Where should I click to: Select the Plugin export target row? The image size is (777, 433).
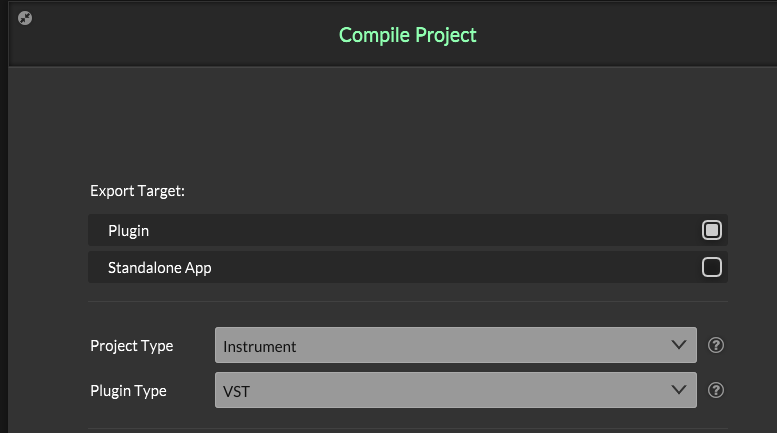pyautogui.click(x=400, y=230)
